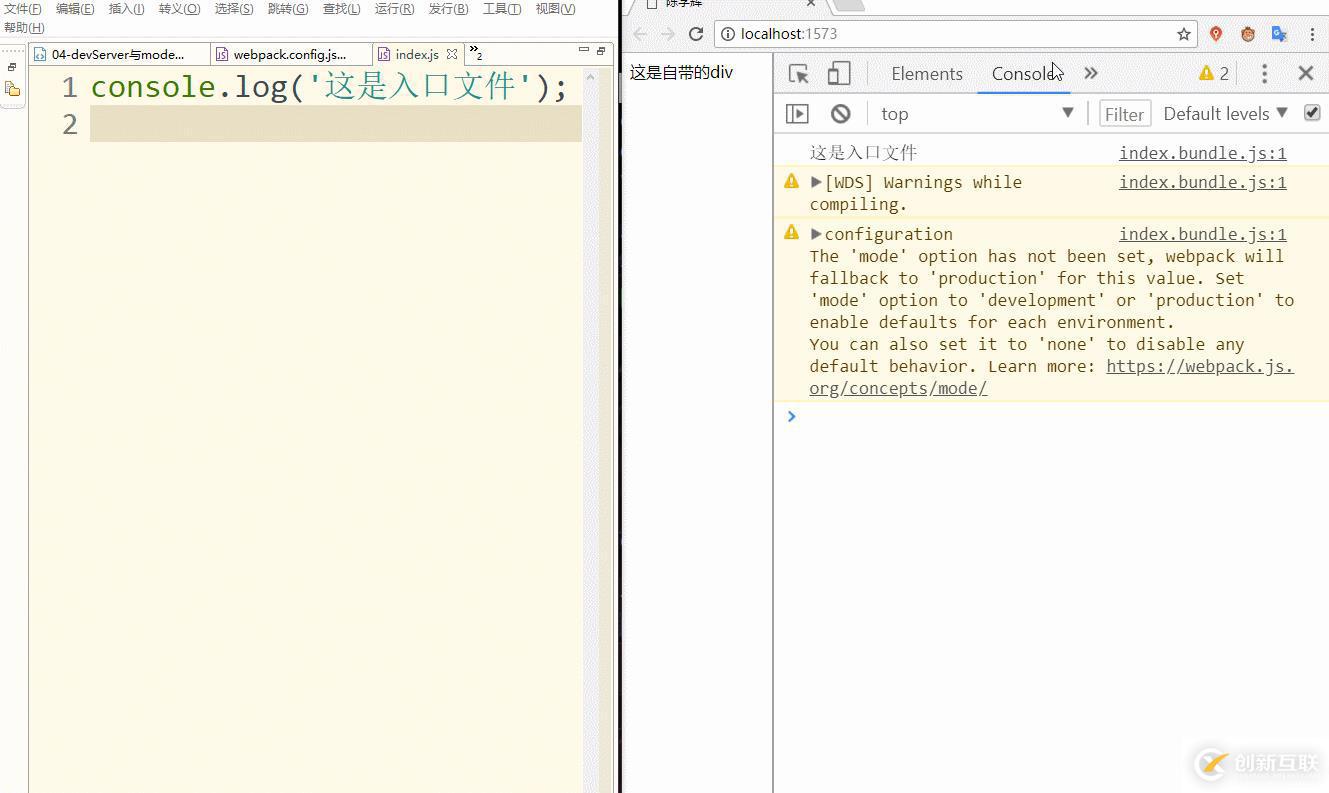Bookmark this page with the star
This screenshot has height=793, width=1329.
pyautogui.click(x=1184, y=34)
